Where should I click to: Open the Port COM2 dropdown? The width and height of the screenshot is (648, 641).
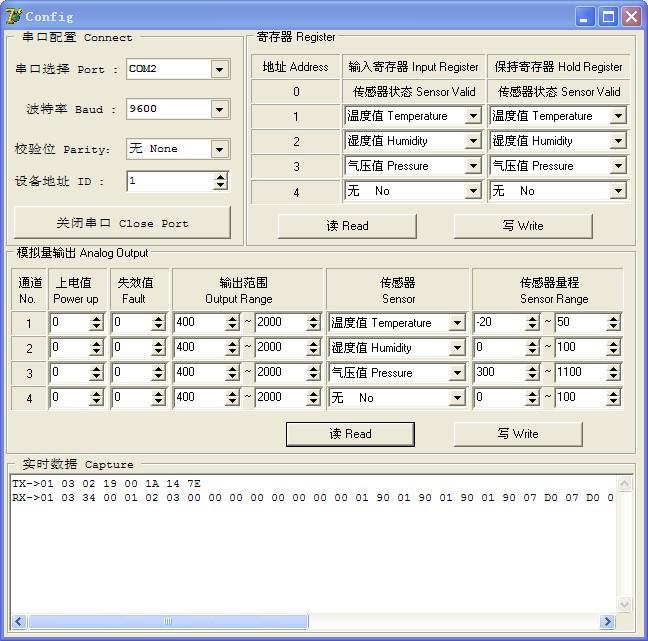[219, 69]
